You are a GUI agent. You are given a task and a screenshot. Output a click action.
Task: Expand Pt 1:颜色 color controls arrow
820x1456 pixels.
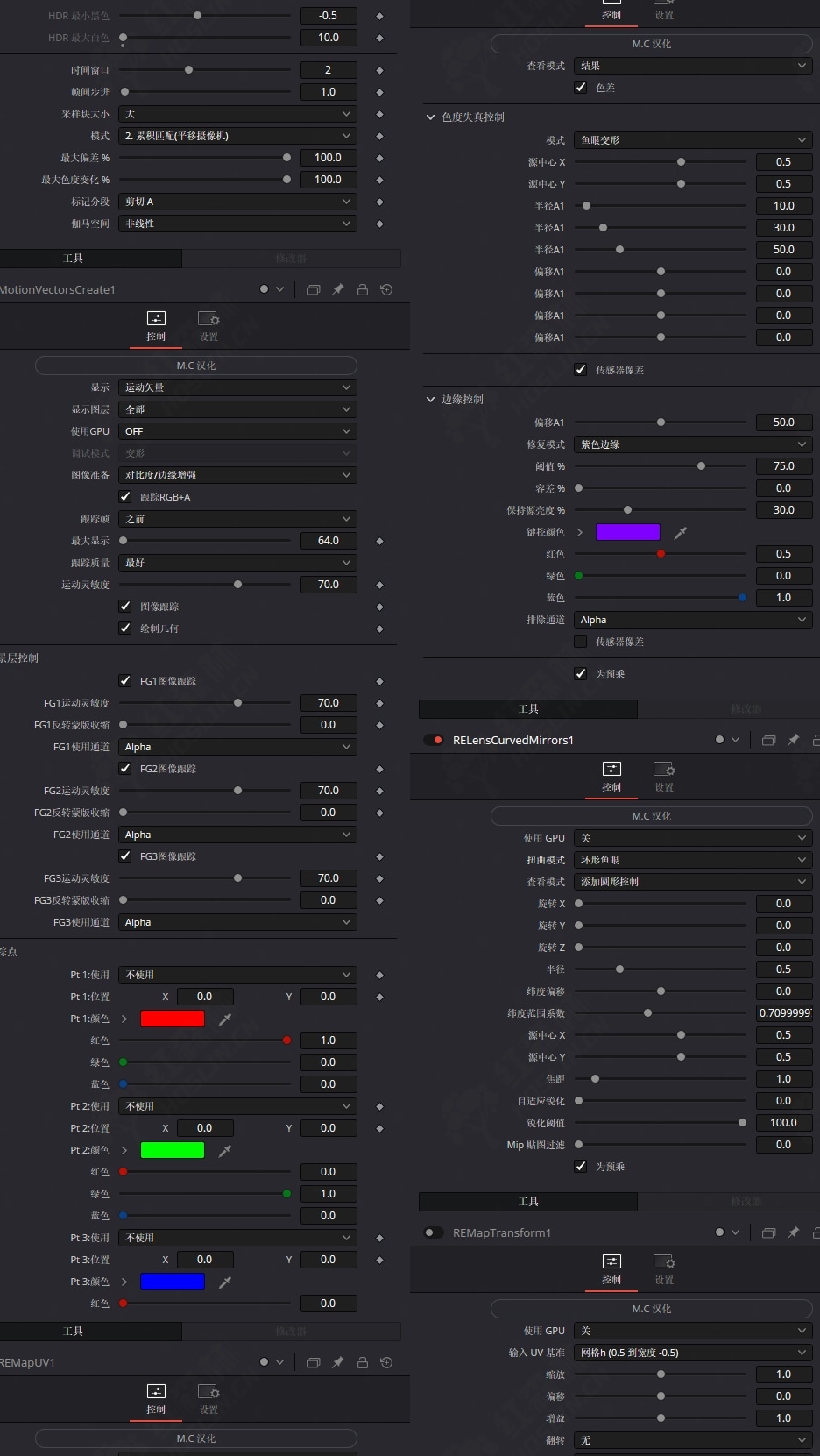(124, 1019)
